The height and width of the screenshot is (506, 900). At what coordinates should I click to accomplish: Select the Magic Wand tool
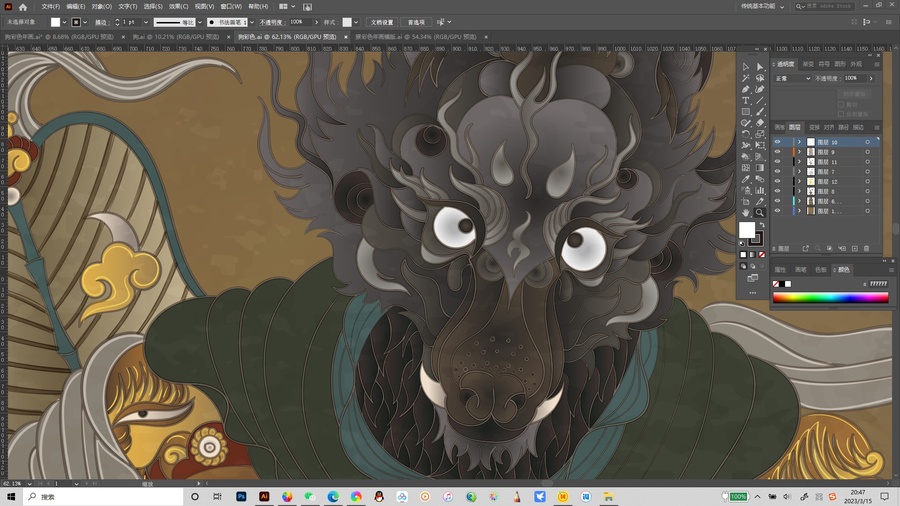(x=746, y=78)
